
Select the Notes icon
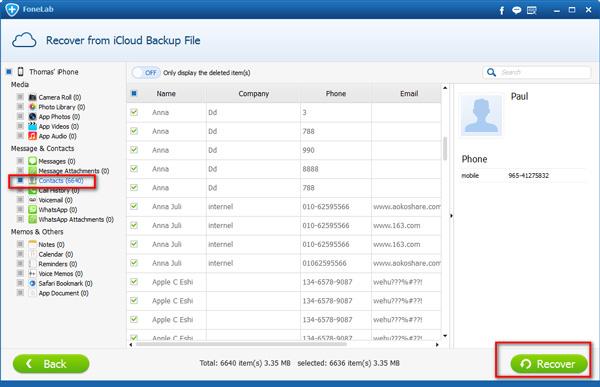tap(33, 244)
